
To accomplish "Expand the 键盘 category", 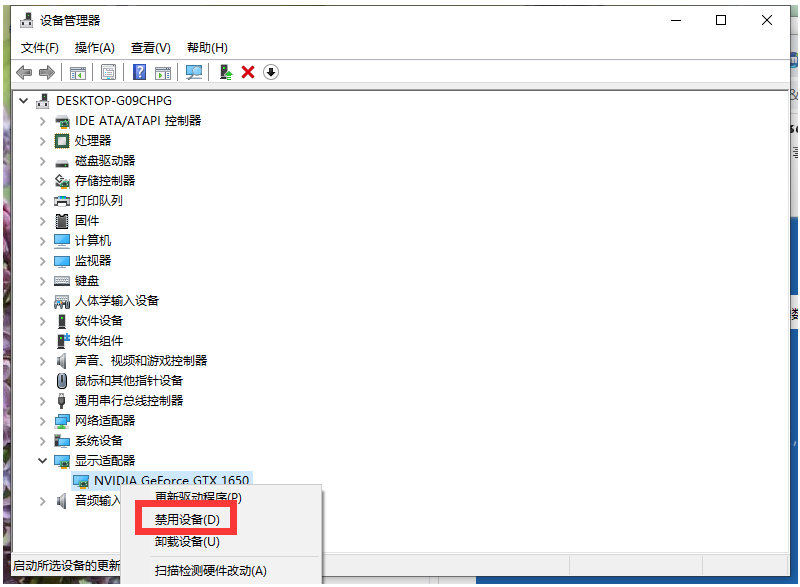I will (x=42, y=281).
